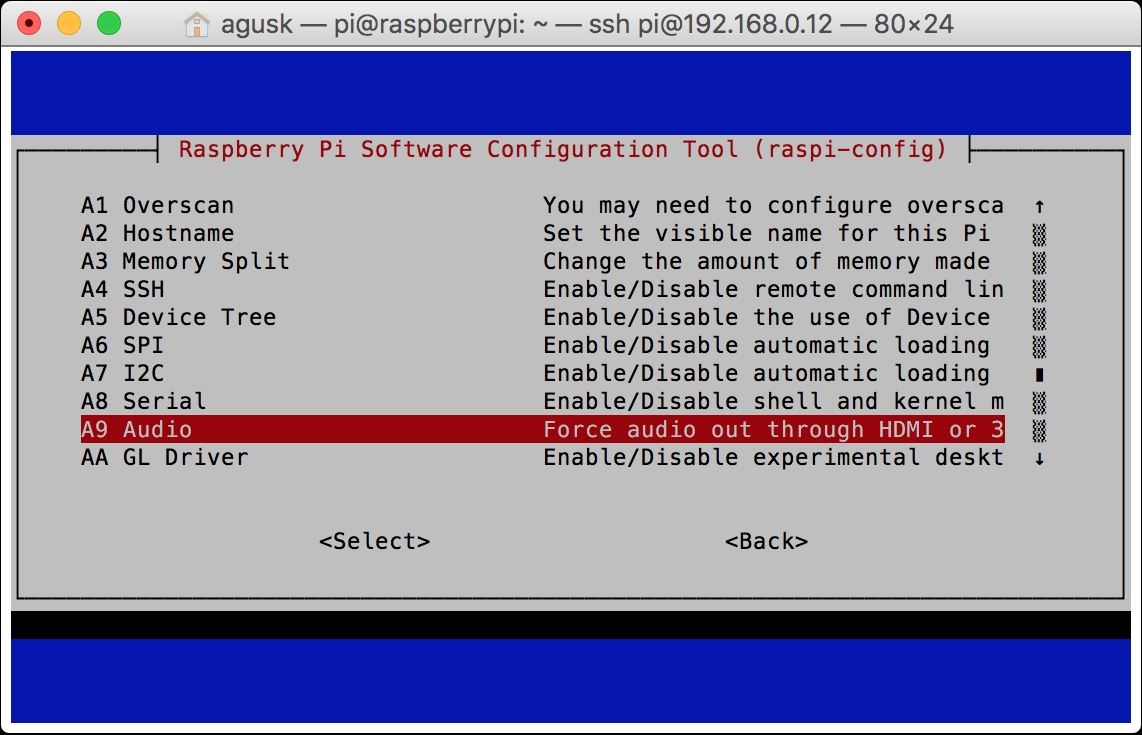The width and height of the screenshot is (1142, 735).
Task: Click description 'Enable/Disable remote command lin'
Action: click(x=773, y=290)
